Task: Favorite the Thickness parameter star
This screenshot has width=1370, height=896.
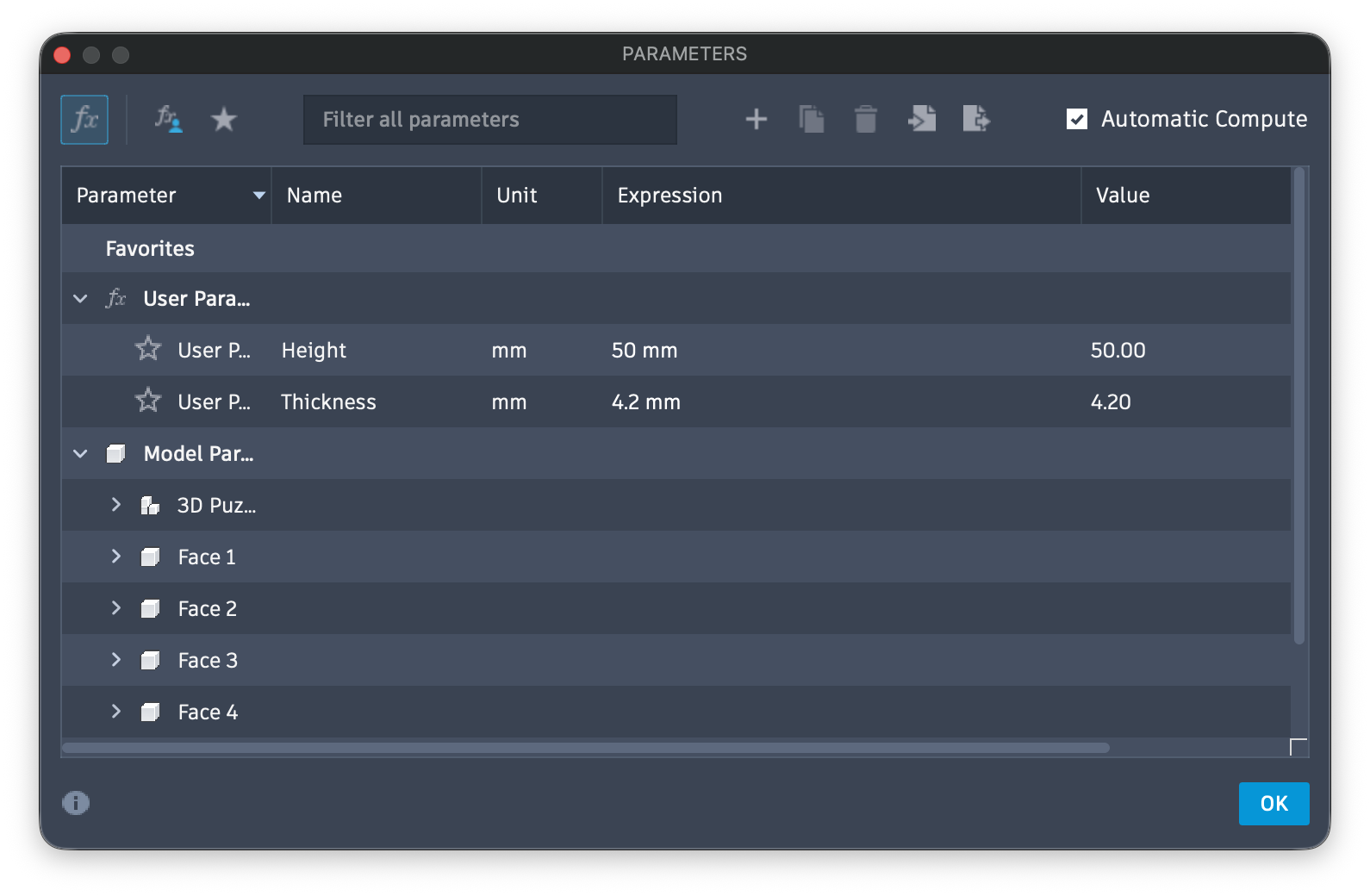Action: 148,401
